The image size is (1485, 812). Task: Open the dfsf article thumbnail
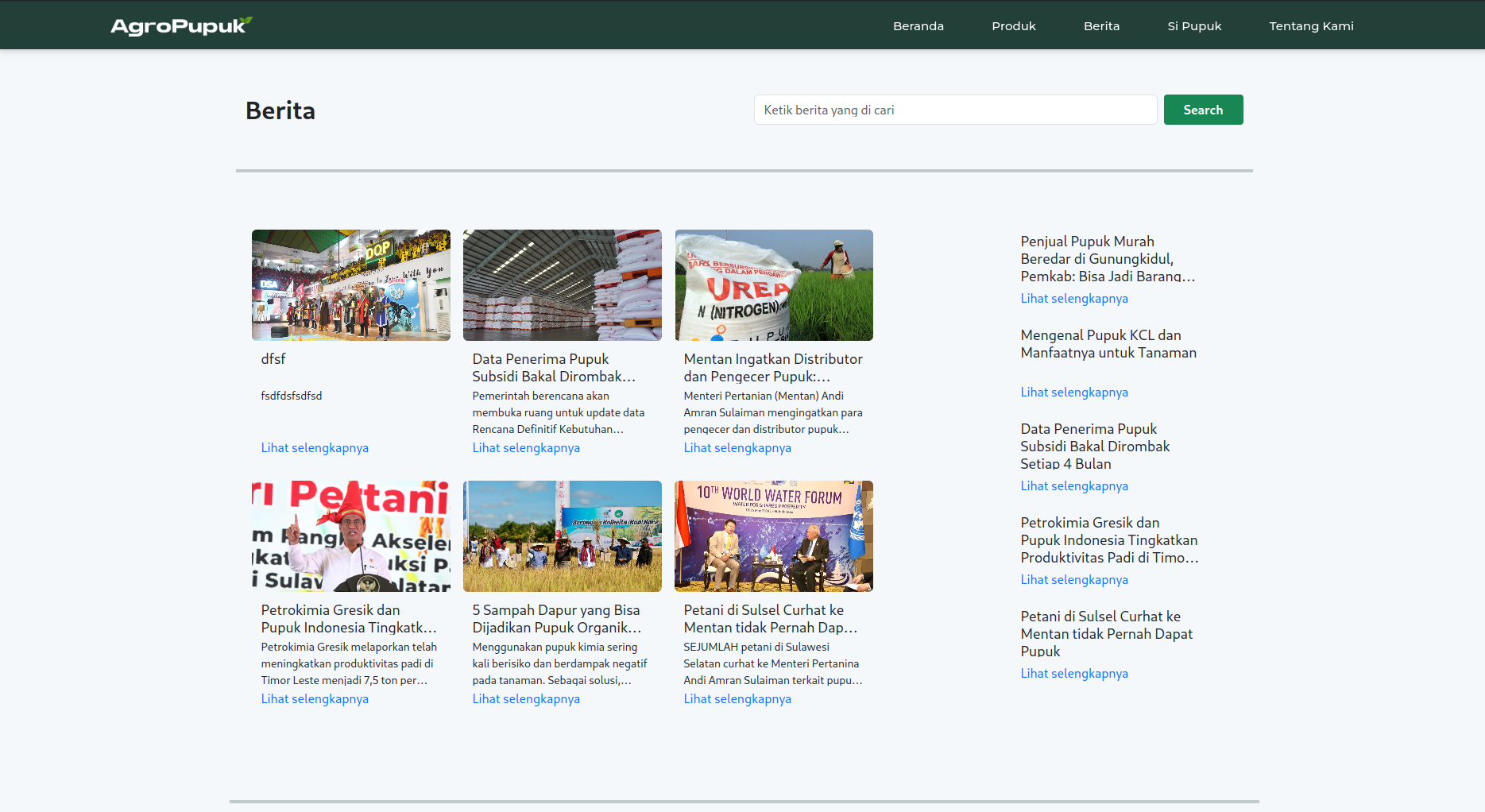coord(351,285)
